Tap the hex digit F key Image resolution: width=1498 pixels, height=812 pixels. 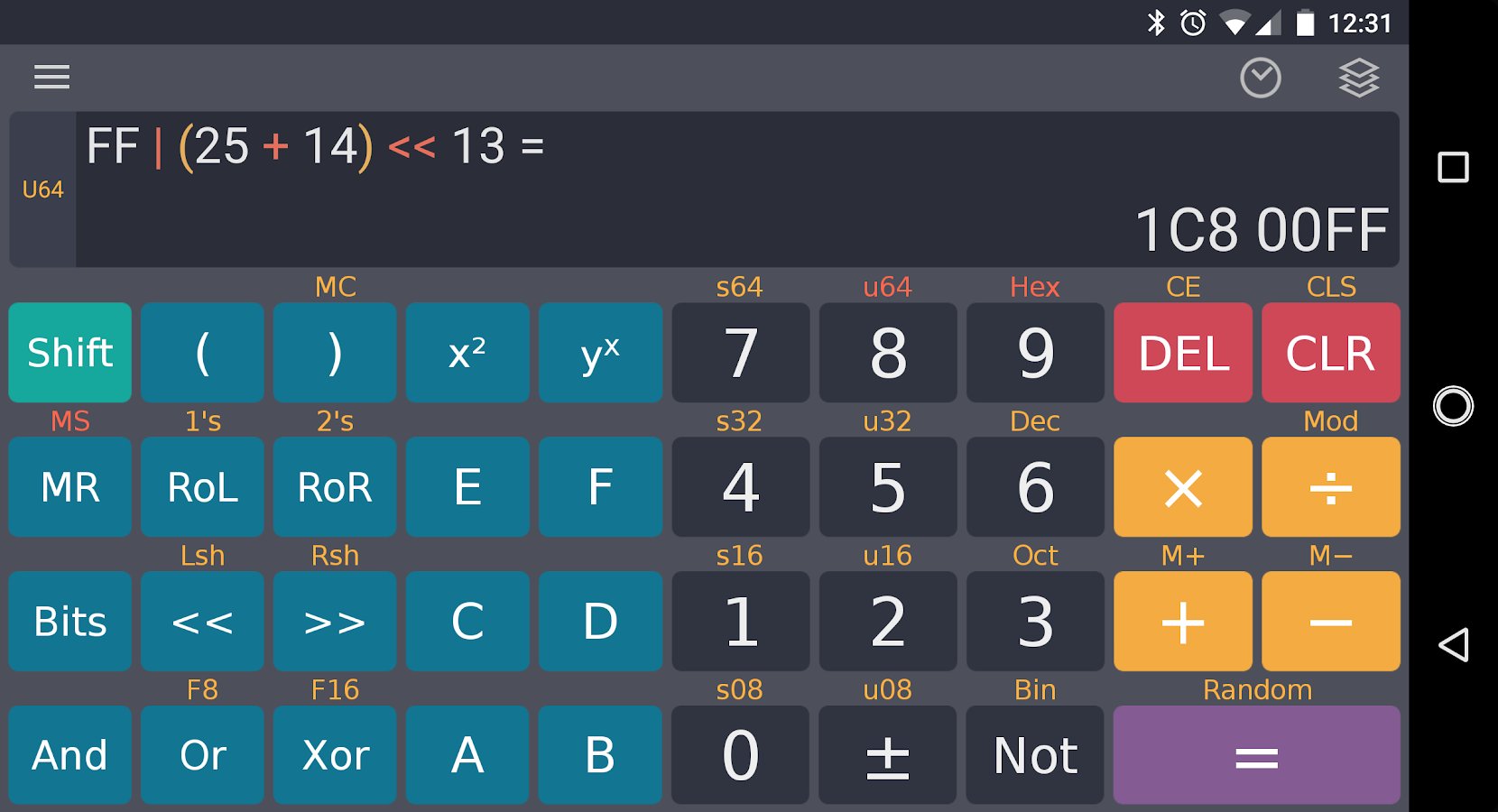point(600,487)
